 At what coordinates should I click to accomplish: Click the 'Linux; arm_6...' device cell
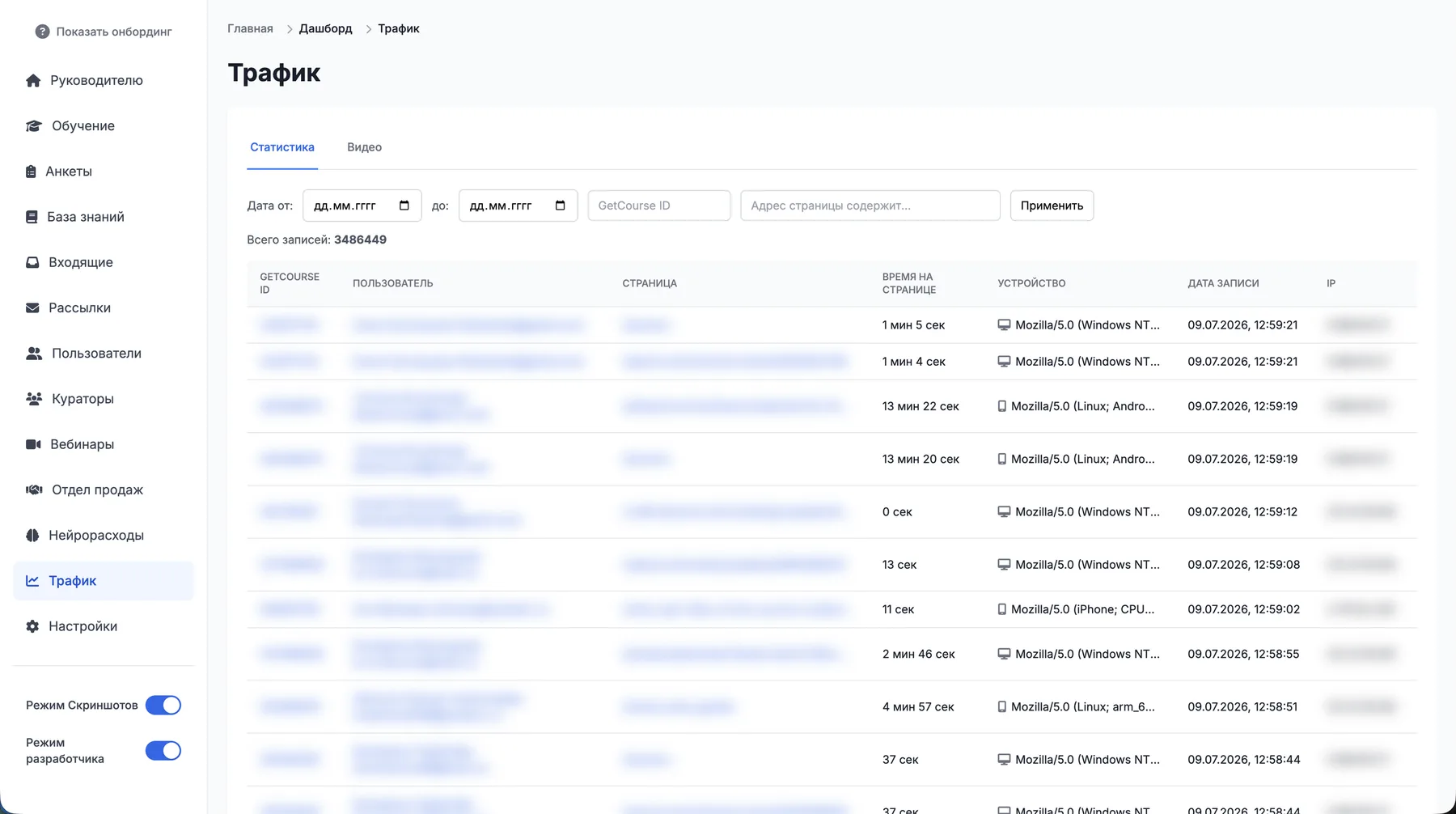(1076, 706)
